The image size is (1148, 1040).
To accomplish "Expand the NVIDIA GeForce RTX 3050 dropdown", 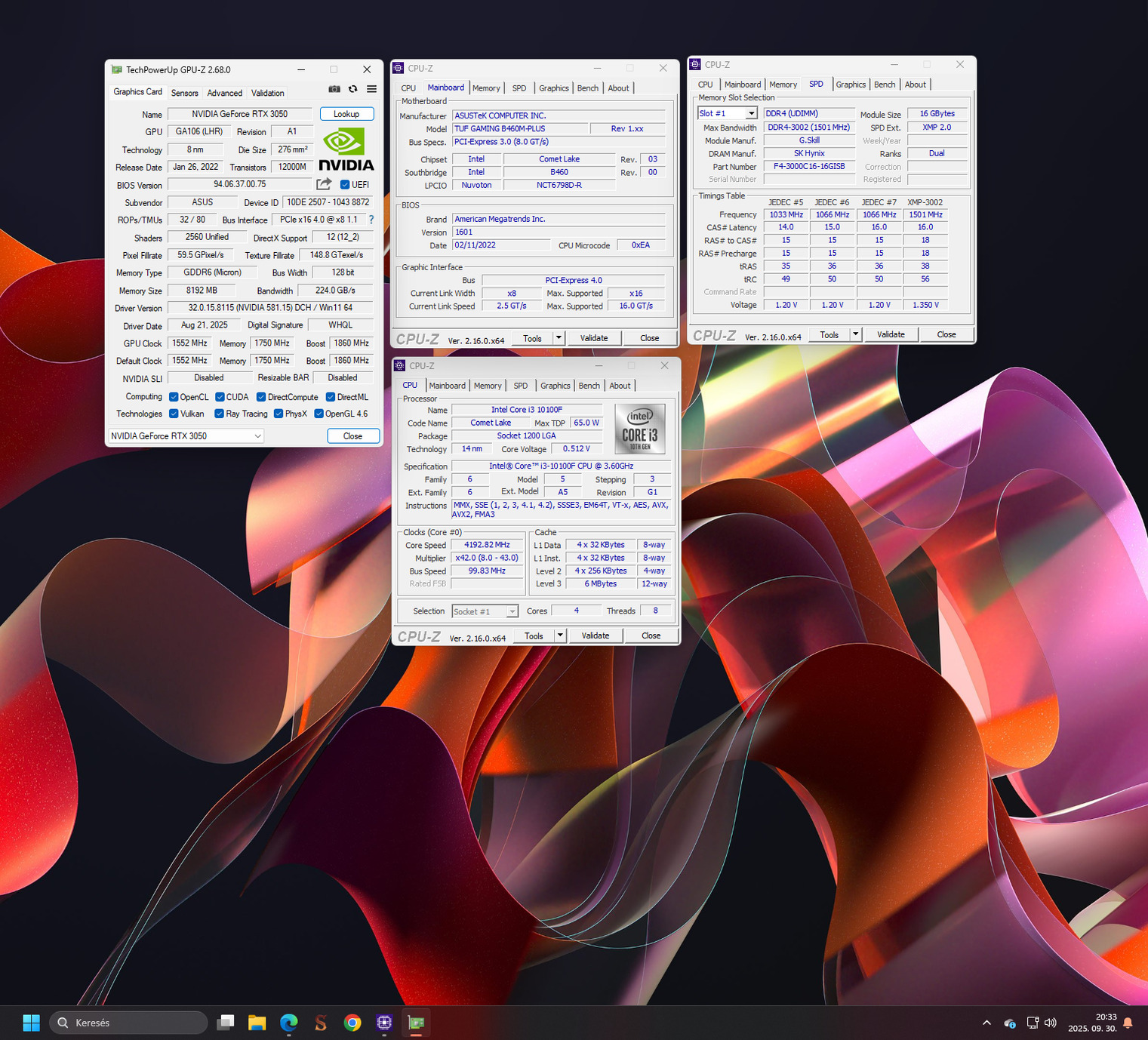I will (257, 436).
